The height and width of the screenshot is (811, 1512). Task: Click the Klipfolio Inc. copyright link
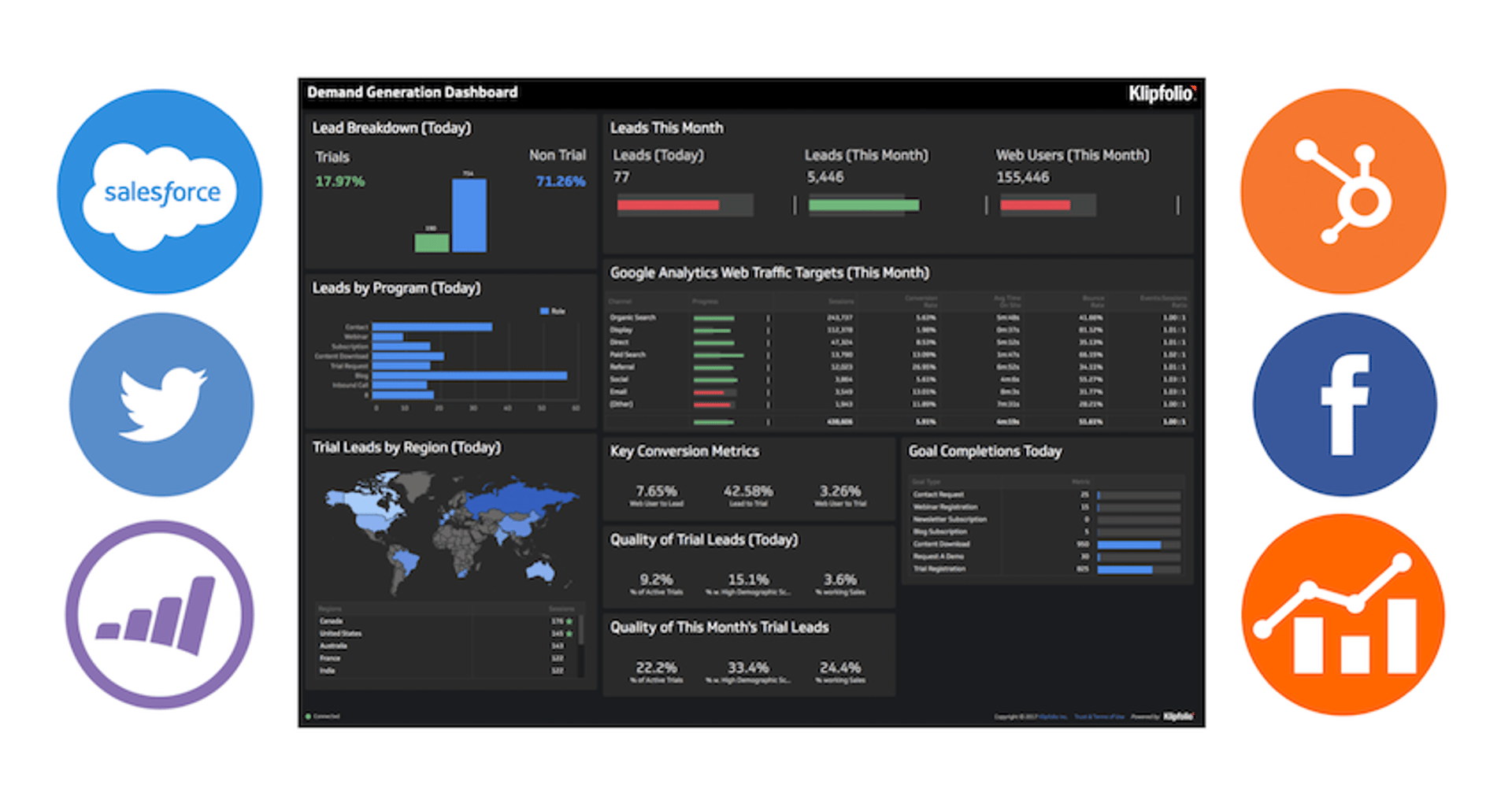click(x=1053, y=717)
